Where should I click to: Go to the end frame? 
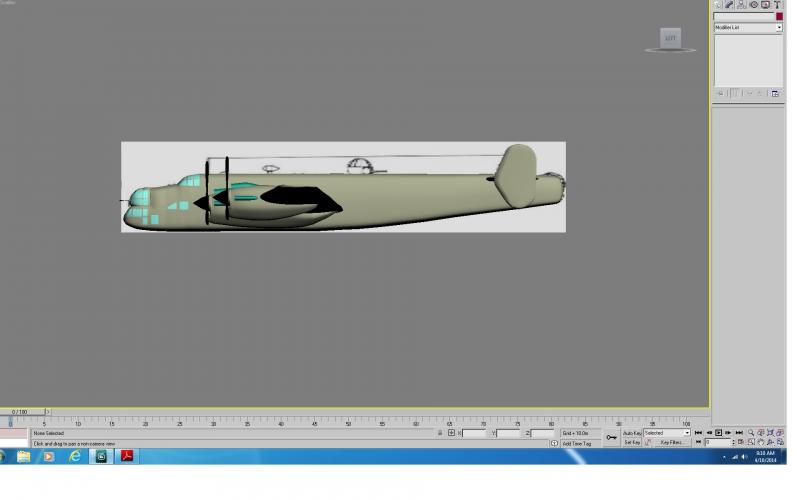pyautogui.click(x=739, y=433)
